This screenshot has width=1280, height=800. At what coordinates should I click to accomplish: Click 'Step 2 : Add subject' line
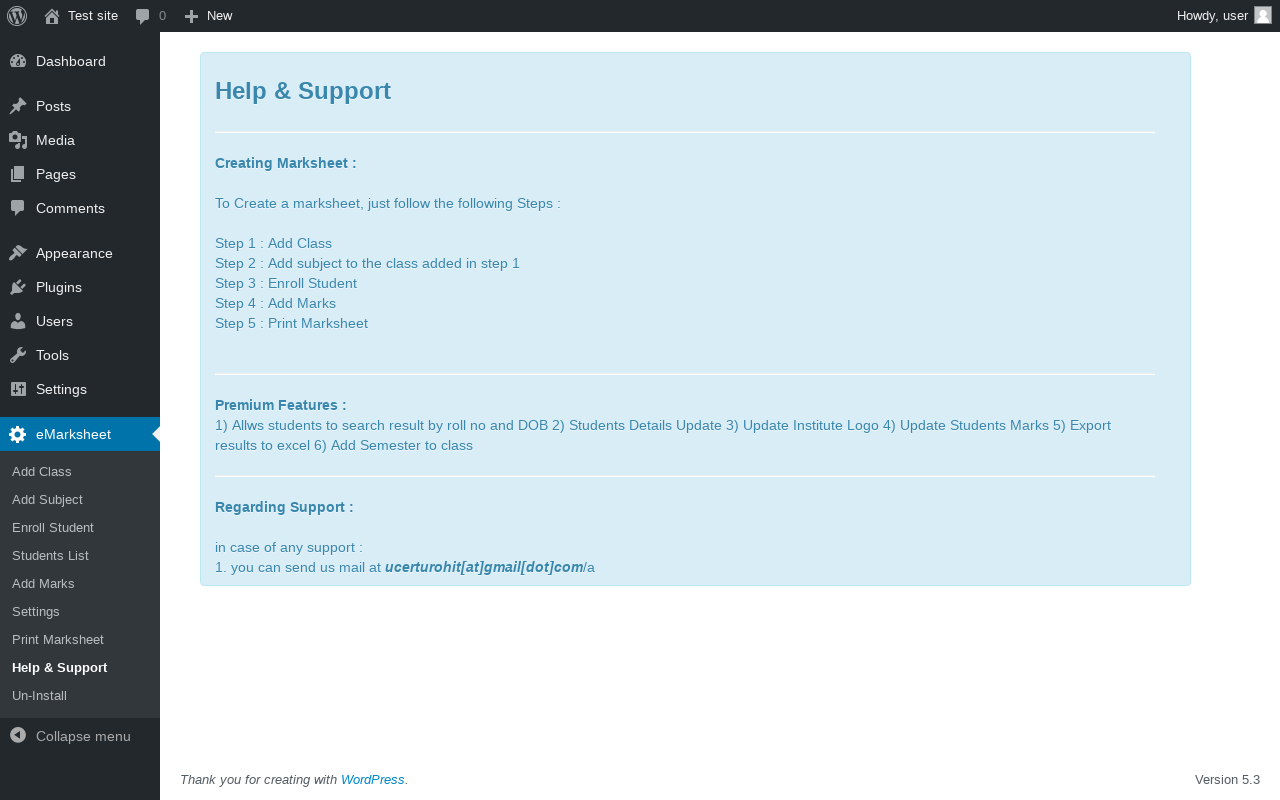pyautogui.click(x=367, y=263)
